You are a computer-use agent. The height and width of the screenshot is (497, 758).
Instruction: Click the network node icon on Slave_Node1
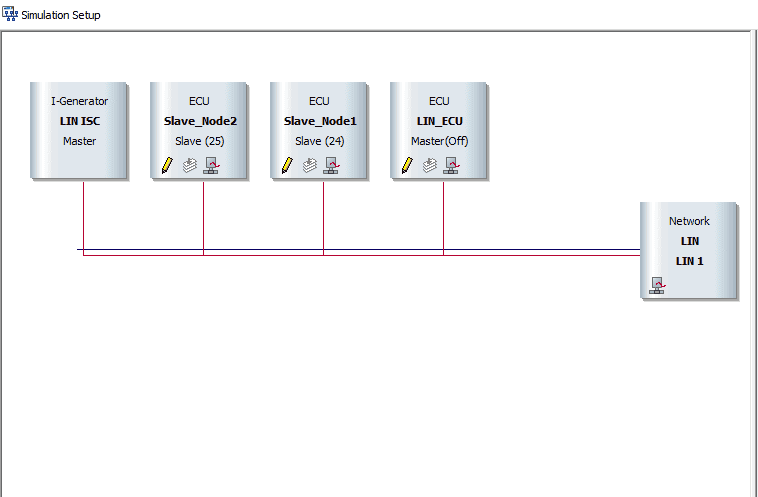coord(332,165)
